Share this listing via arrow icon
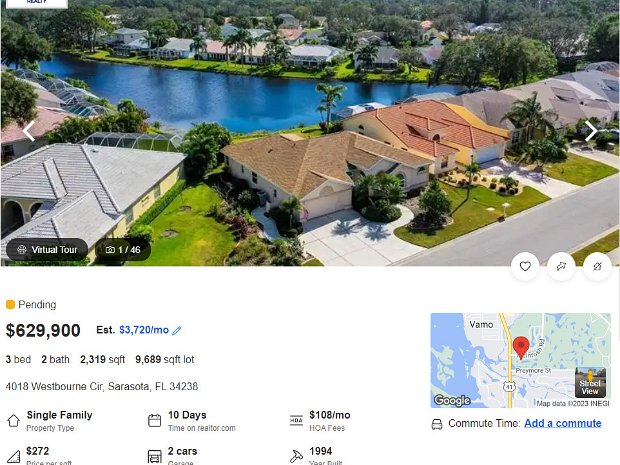The width and height of the screenshot is (620, 465). click(x=561, y=267)
